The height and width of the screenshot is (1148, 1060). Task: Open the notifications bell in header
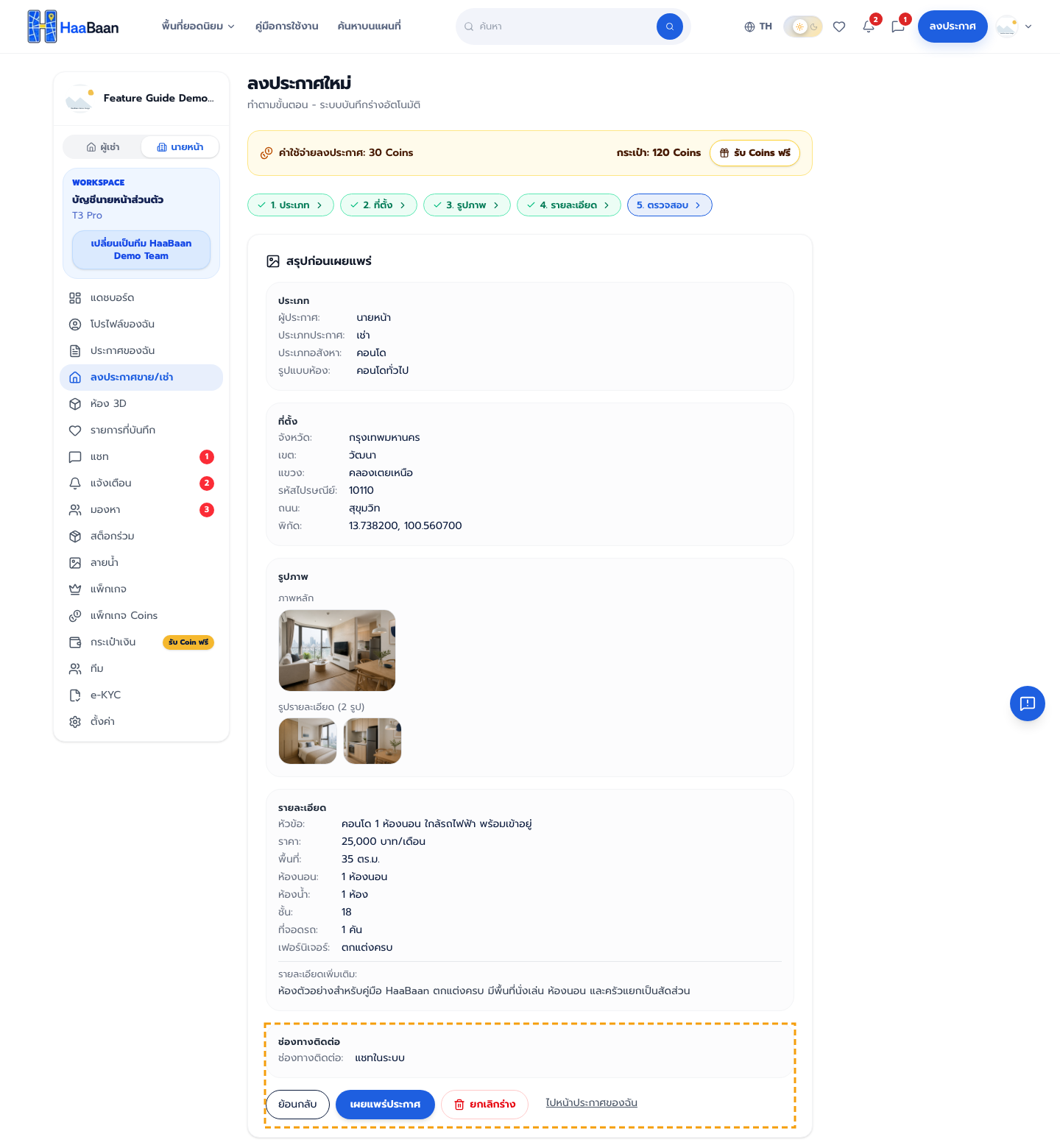869,26
